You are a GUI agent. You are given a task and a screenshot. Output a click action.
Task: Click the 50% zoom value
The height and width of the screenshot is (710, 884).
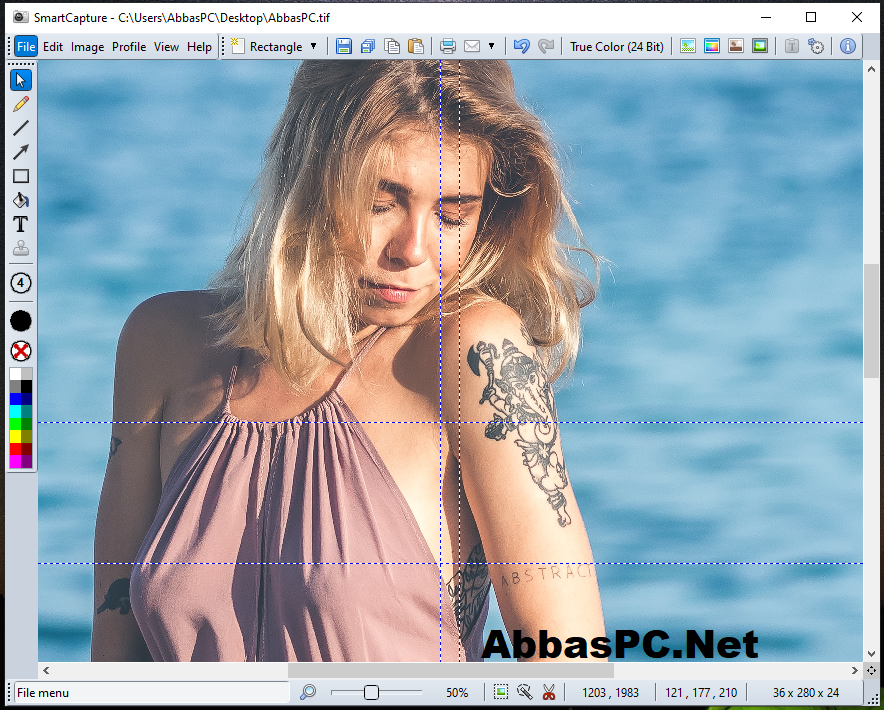click(457, 693)
